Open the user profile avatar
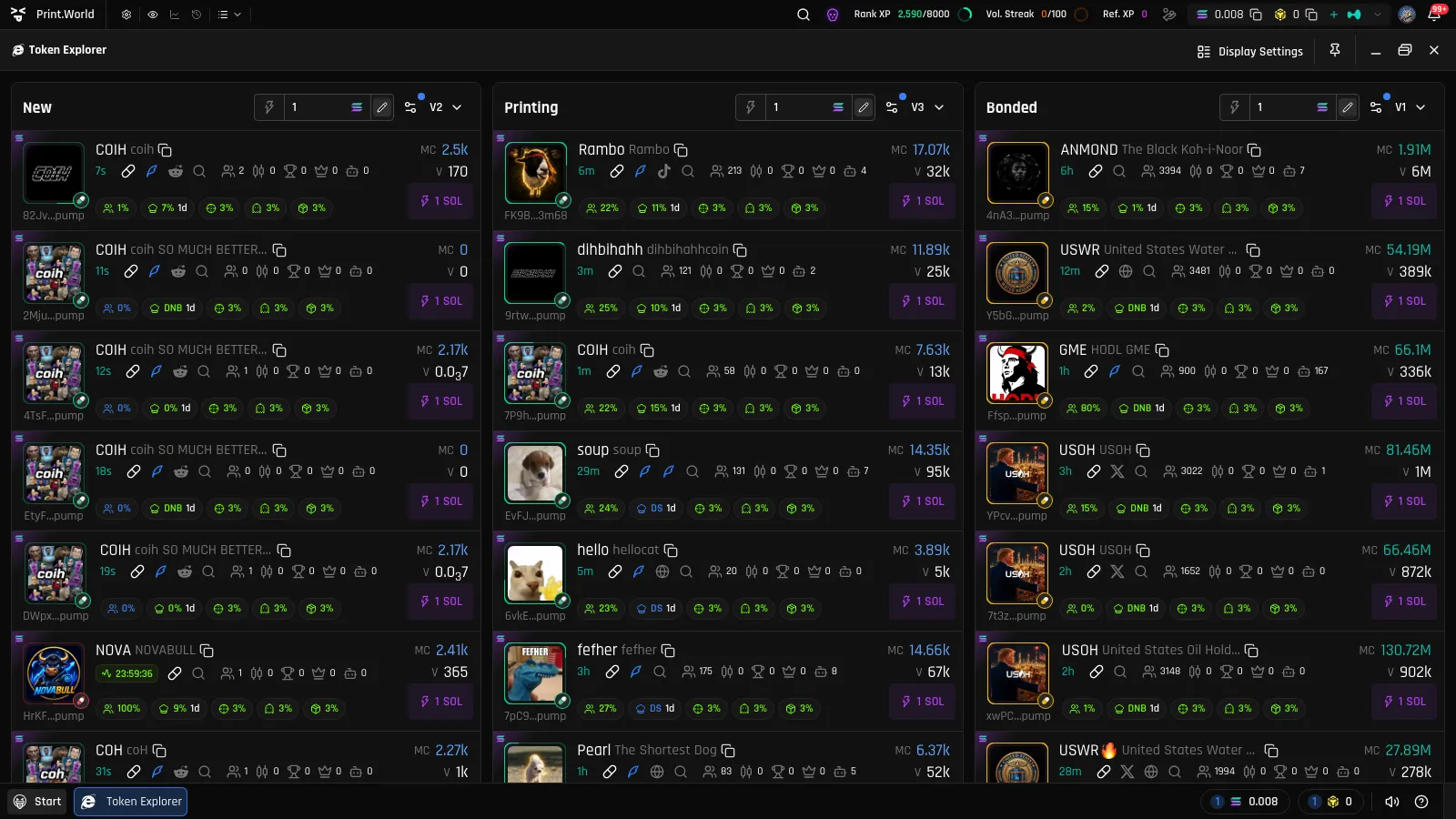Viewport: 1456px width, 819px height. (1407, 15)
